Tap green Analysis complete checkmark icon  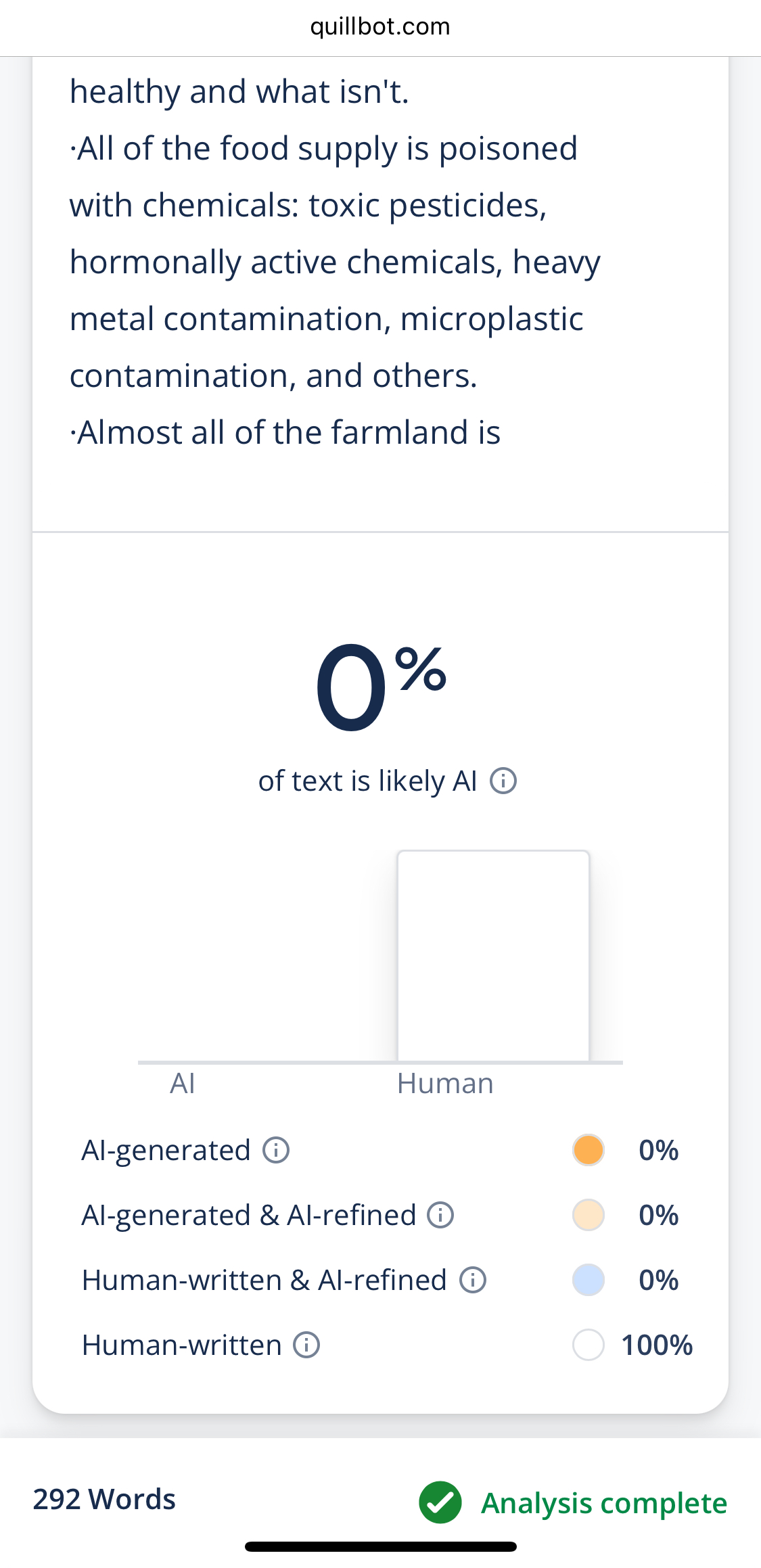point(440,1502)
